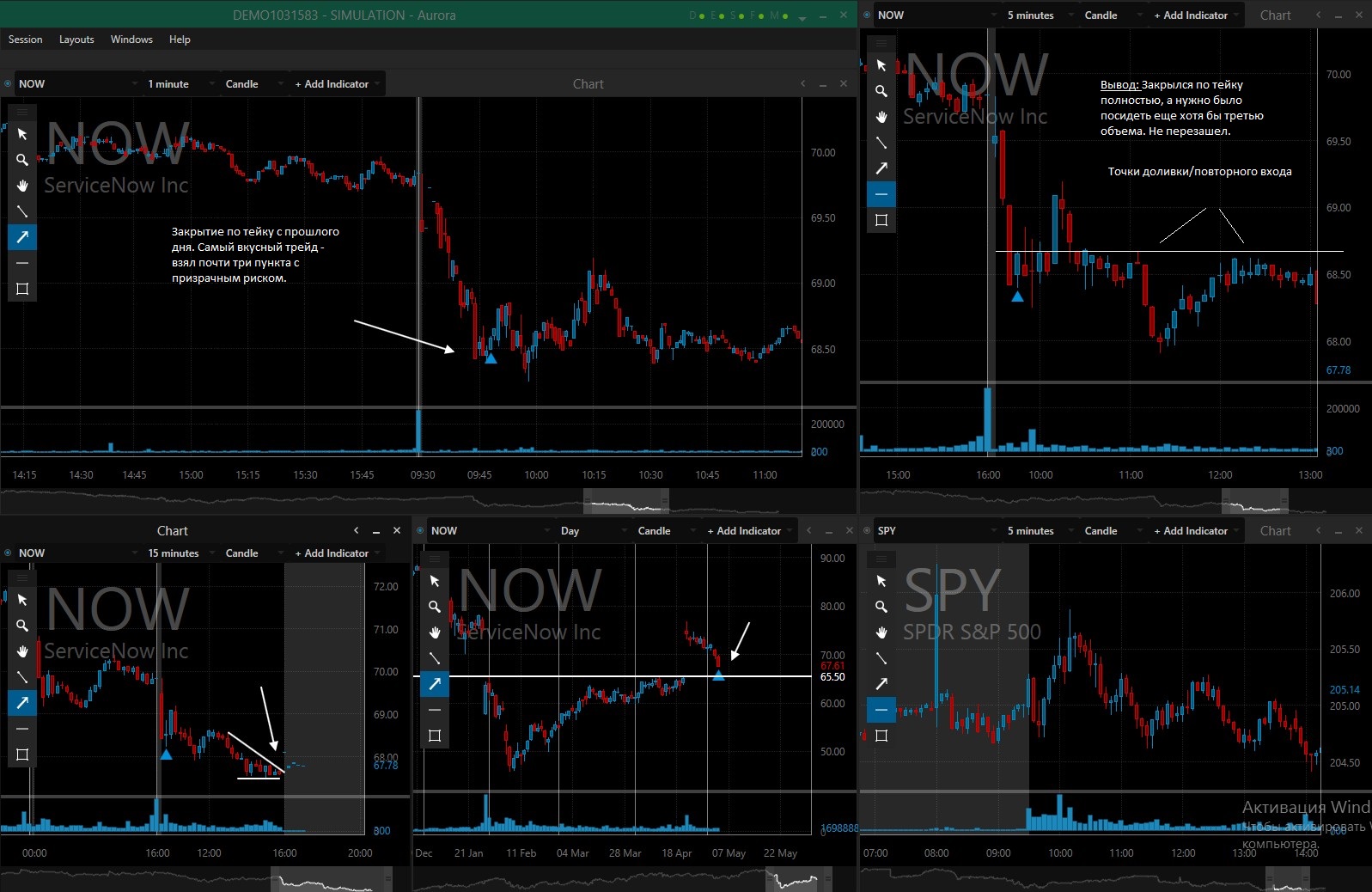
Task: Choose the hand pan tool in 1 minute chart
Action: pyautogui.click(x=22, y=186)
